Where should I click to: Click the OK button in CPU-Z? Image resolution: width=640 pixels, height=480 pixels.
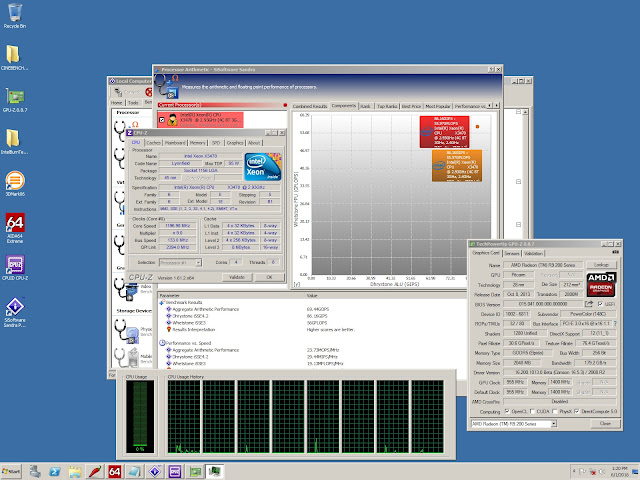point(269,277)
